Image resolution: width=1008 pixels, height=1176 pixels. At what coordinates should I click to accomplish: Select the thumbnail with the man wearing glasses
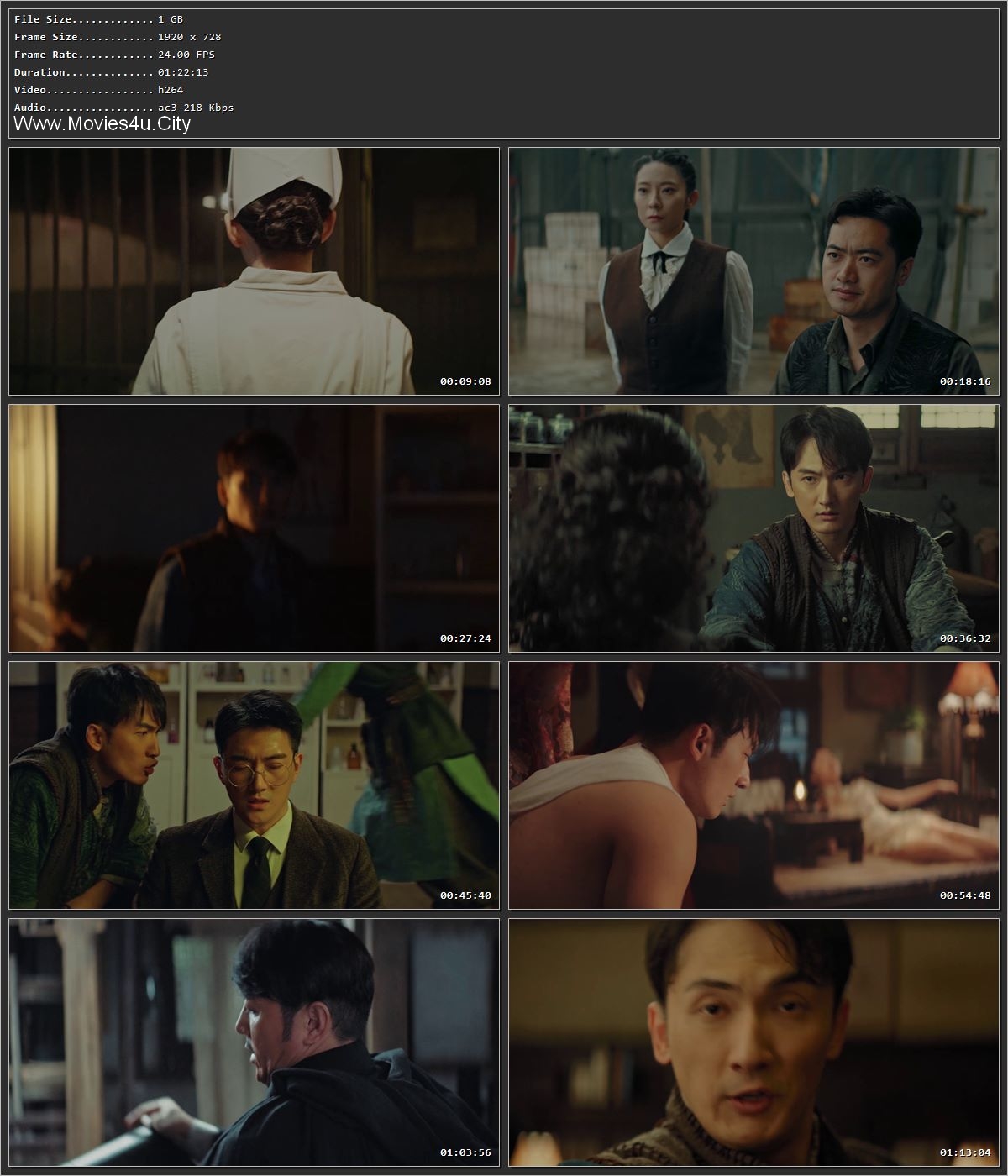(252, 785)
